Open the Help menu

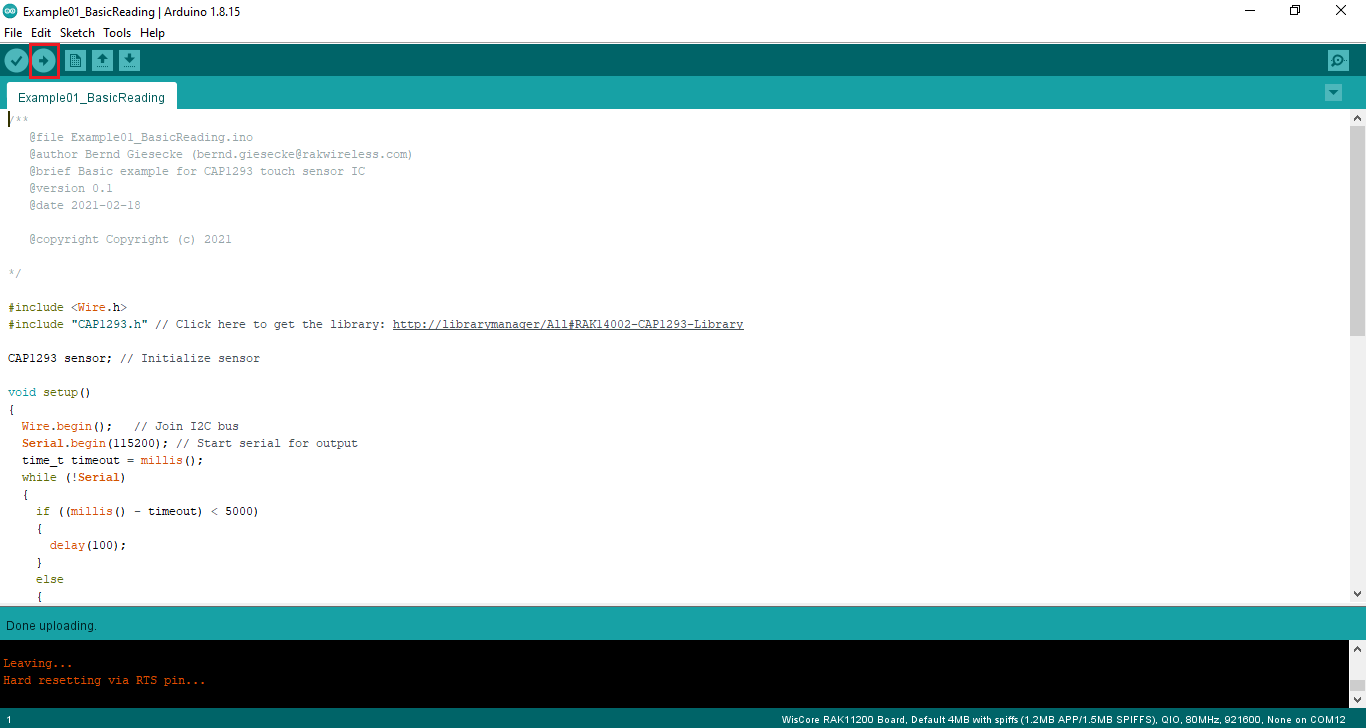click(x=152, y=33)
